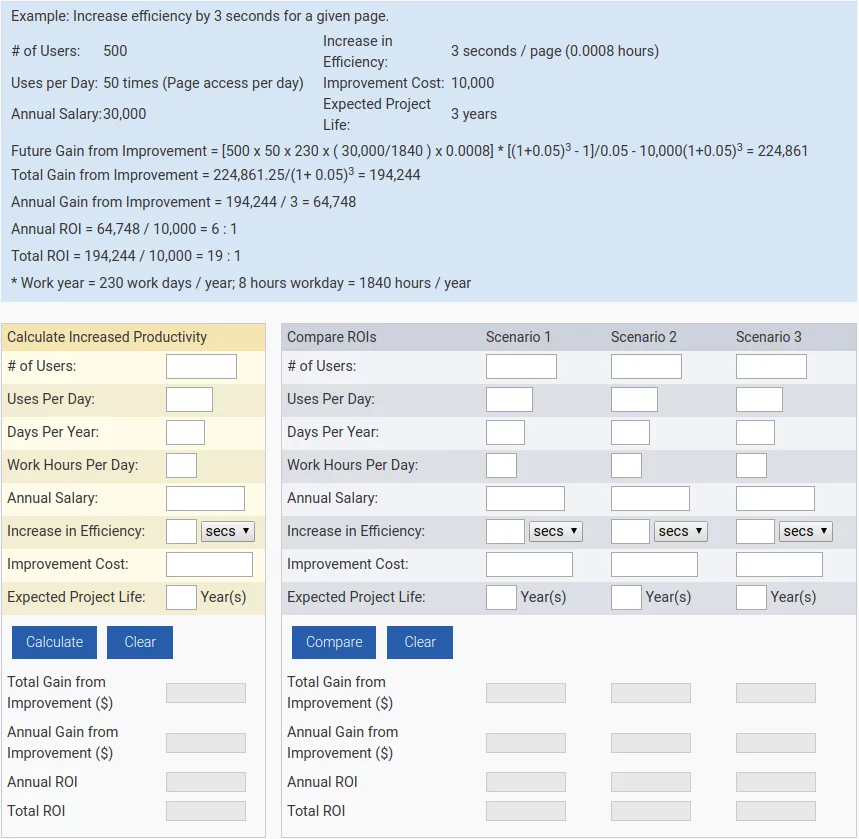Viewport: 859px width, 839px height.
Task: Focus Annual Salary field in productivity calculator
Action: click(x=205, y=499)
